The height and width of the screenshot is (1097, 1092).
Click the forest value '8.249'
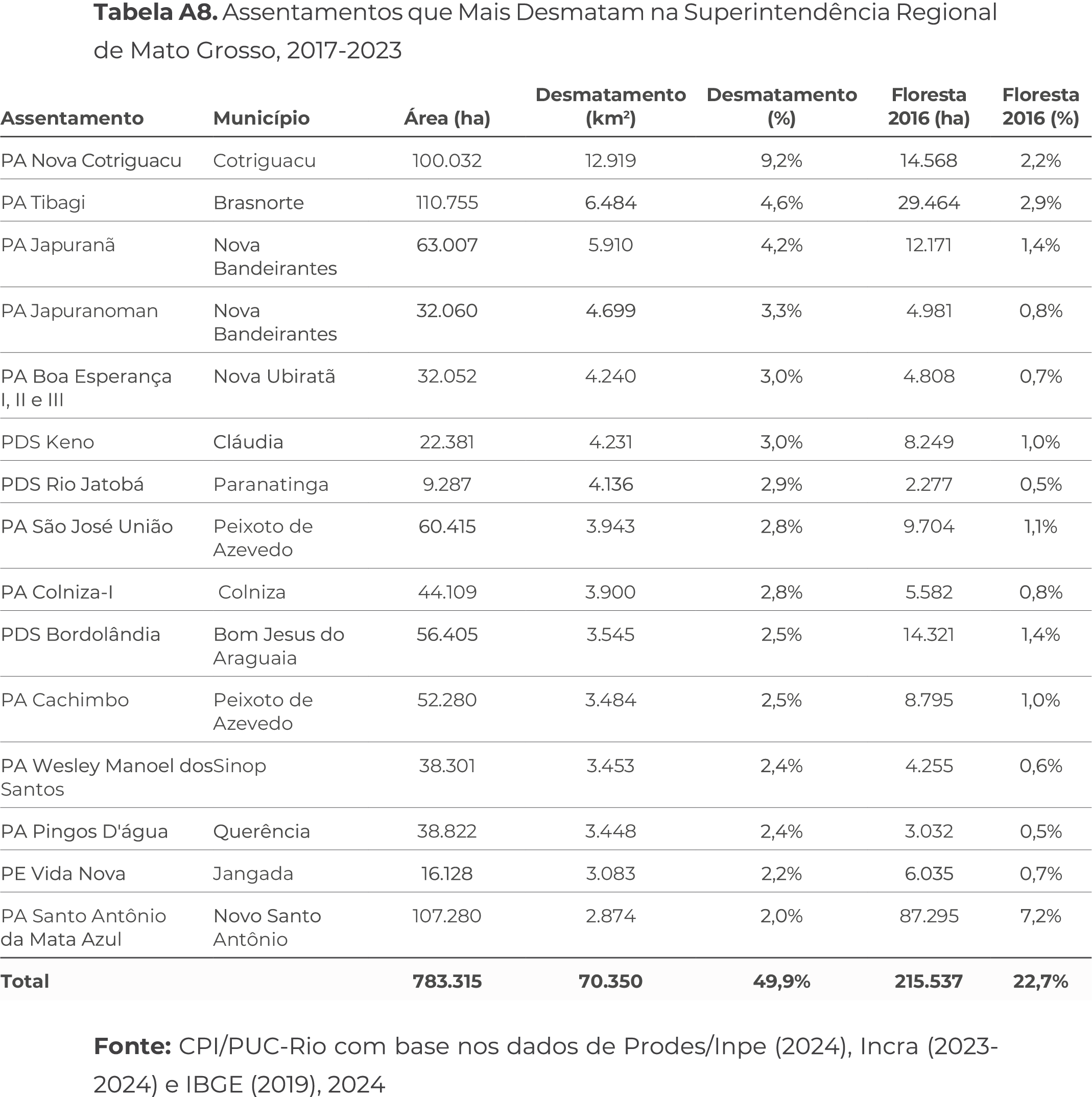[x=929, y=442]
